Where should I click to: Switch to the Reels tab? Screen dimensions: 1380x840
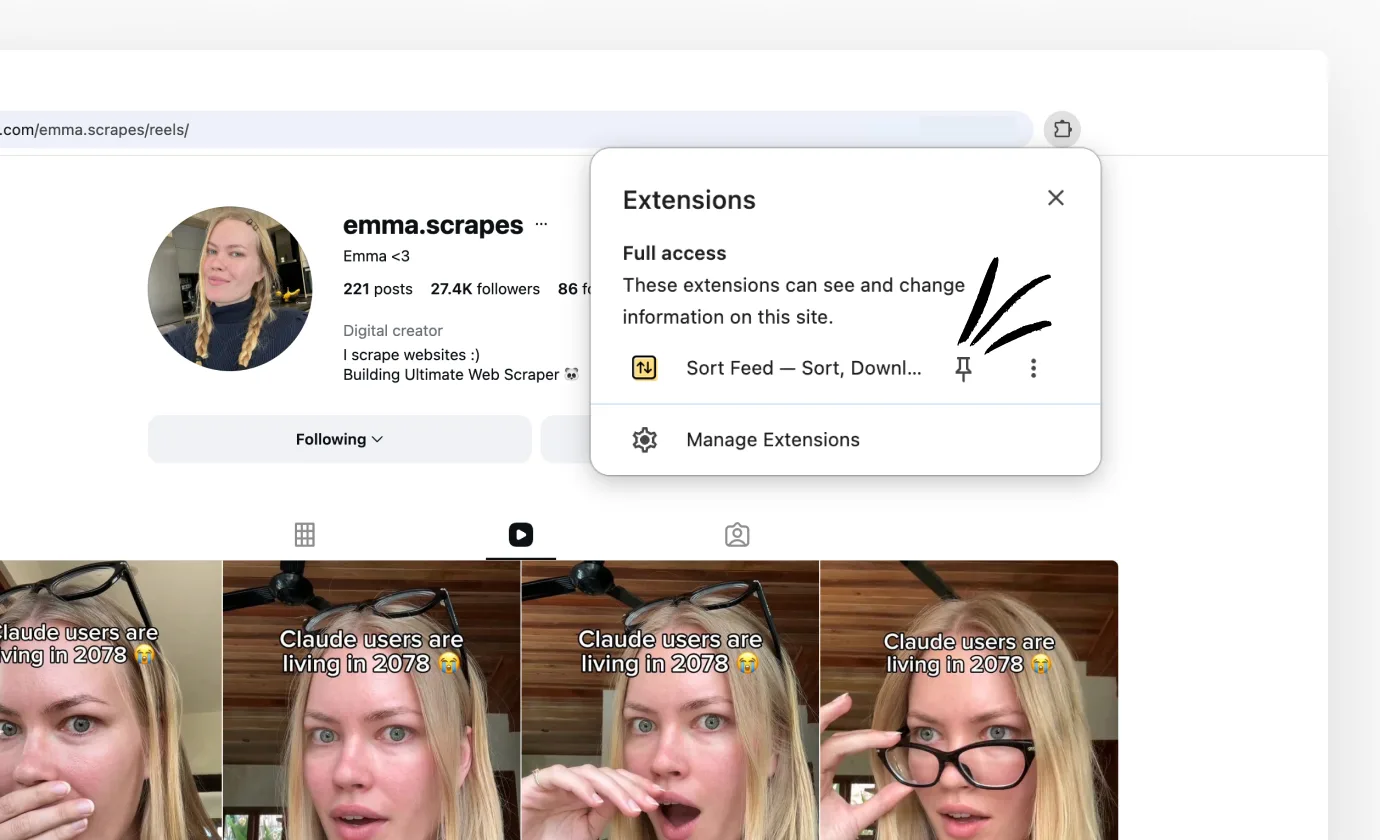click(x=521, y=535)
